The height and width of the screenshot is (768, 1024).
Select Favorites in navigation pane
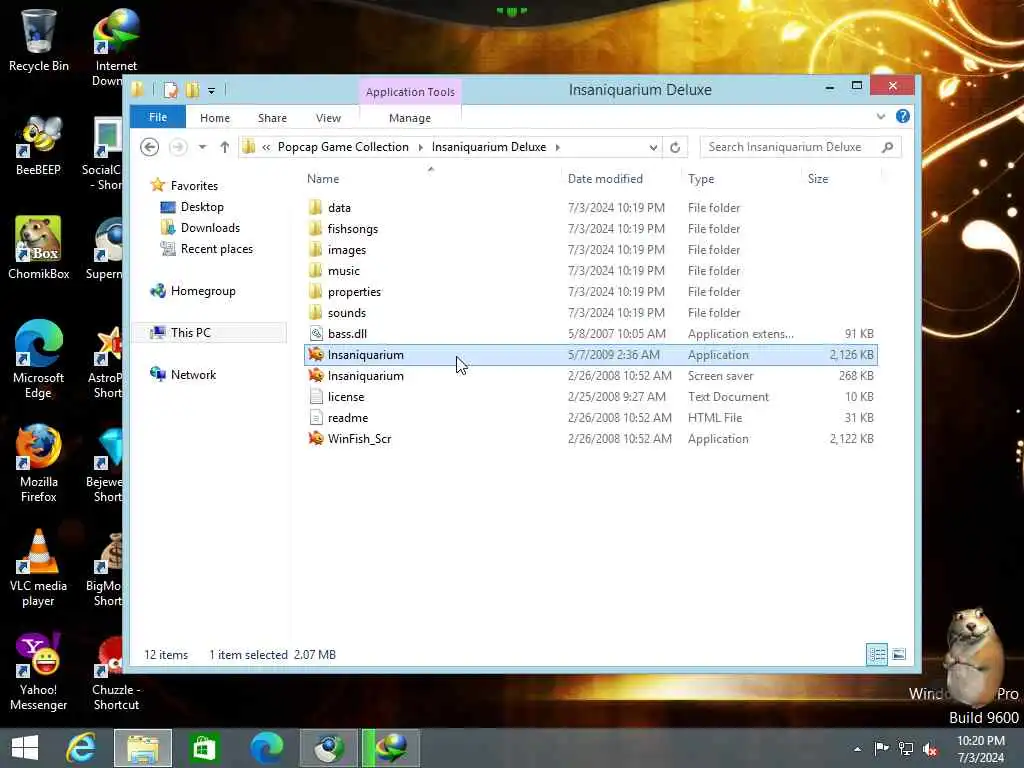[194, 185]
